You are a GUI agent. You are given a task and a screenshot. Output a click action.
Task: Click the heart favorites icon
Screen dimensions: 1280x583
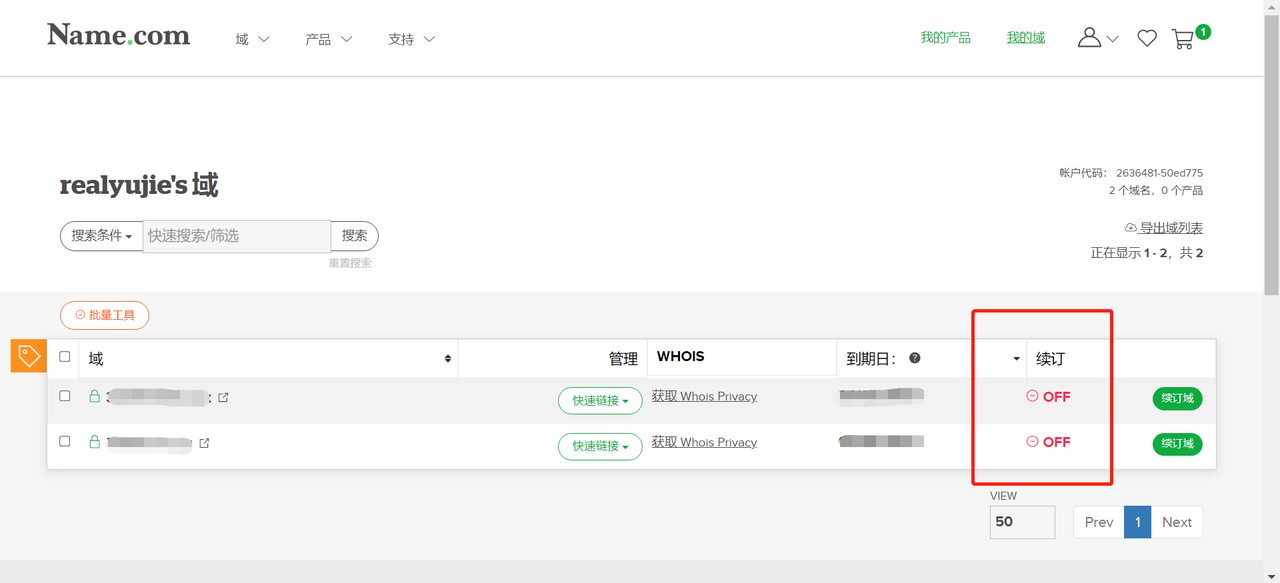click(x=1147, y=39)
